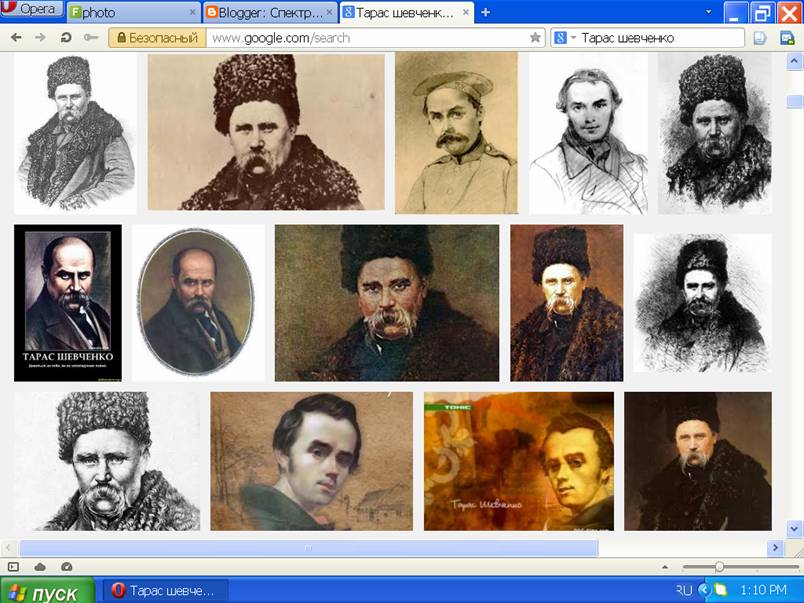Open the black-and-white close-up drawing with large moustache
The image size is (804, 603).
pyautogui.click(x=107, y=461)
